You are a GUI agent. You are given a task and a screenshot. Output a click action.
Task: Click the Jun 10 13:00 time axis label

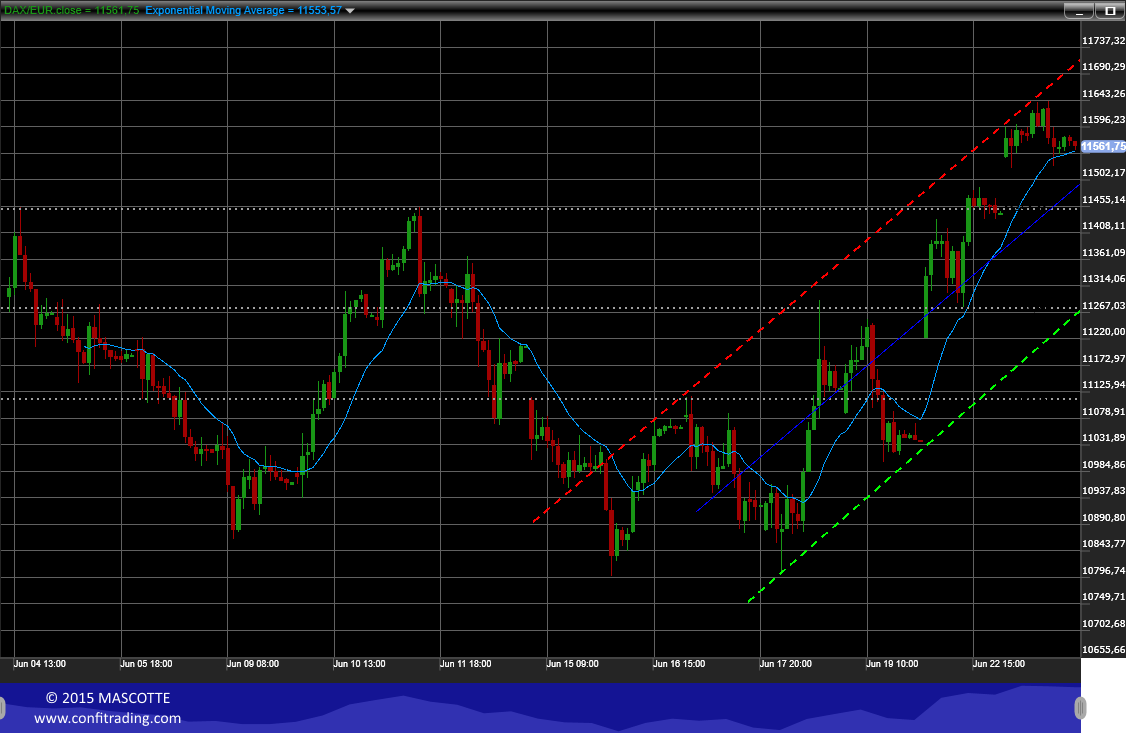point(359,664)
